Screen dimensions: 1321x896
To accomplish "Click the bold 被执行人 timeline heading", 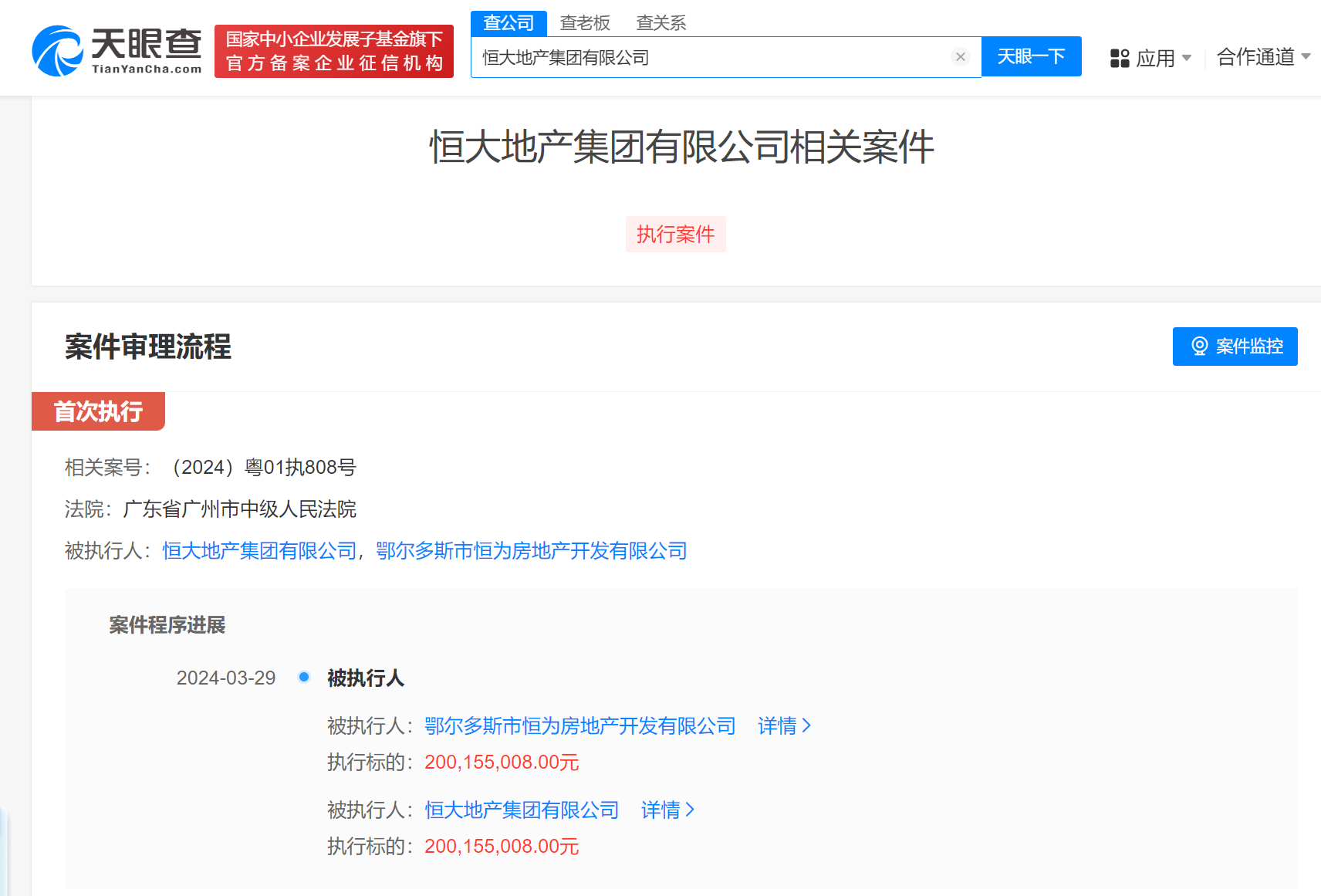I will (366, 678).
